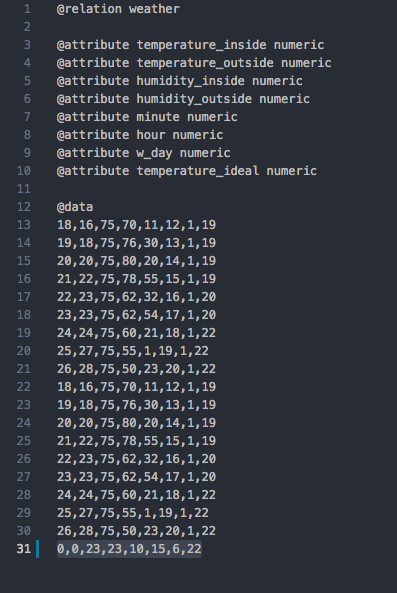Click data row on line 30
This screenshot has width=397, height=593.
point(136,531)
